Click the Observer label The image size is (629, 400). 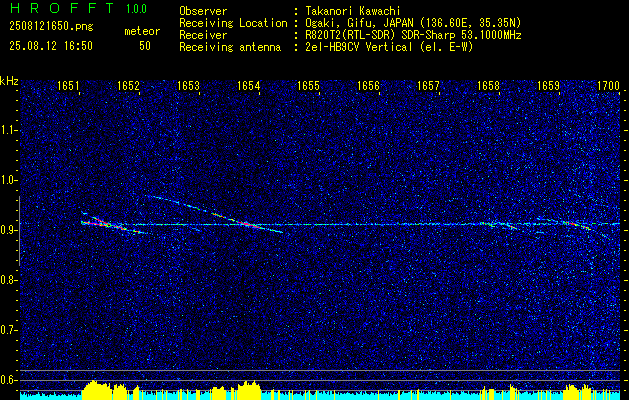point(203,11)
